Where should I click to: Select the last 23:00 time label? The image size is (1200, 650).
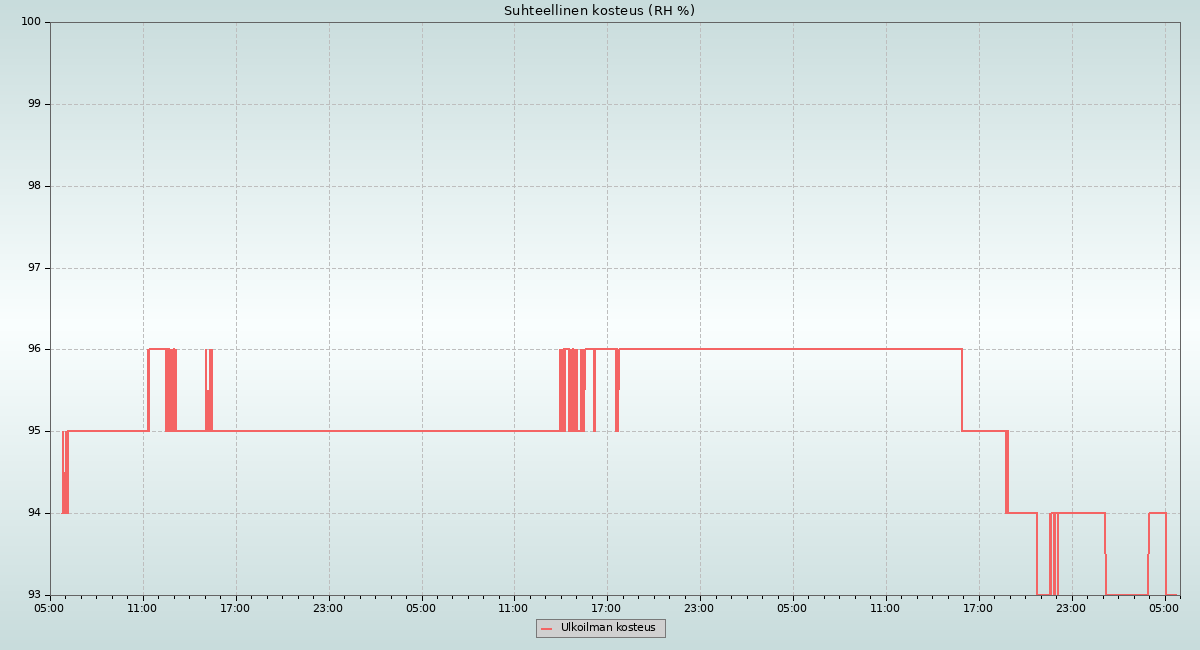point(1071,608)
